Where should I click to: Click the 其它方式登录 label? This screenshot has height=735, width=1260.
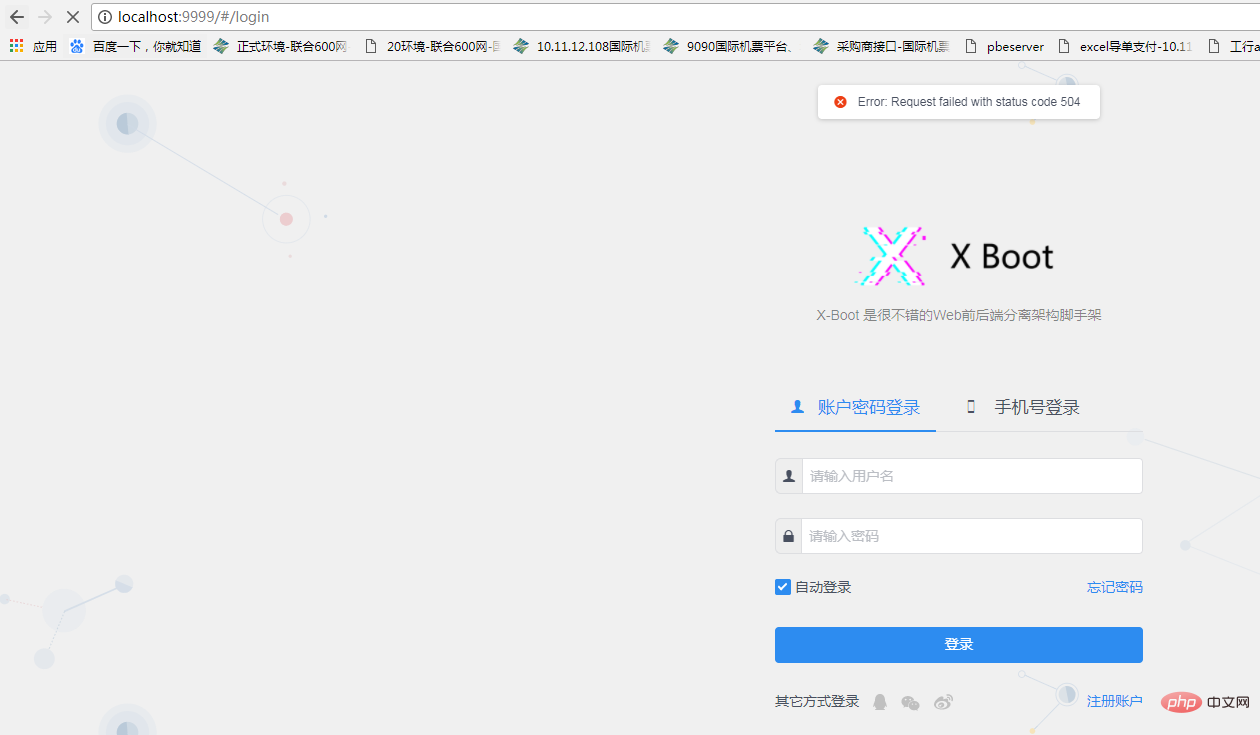[x=817, y=701]
